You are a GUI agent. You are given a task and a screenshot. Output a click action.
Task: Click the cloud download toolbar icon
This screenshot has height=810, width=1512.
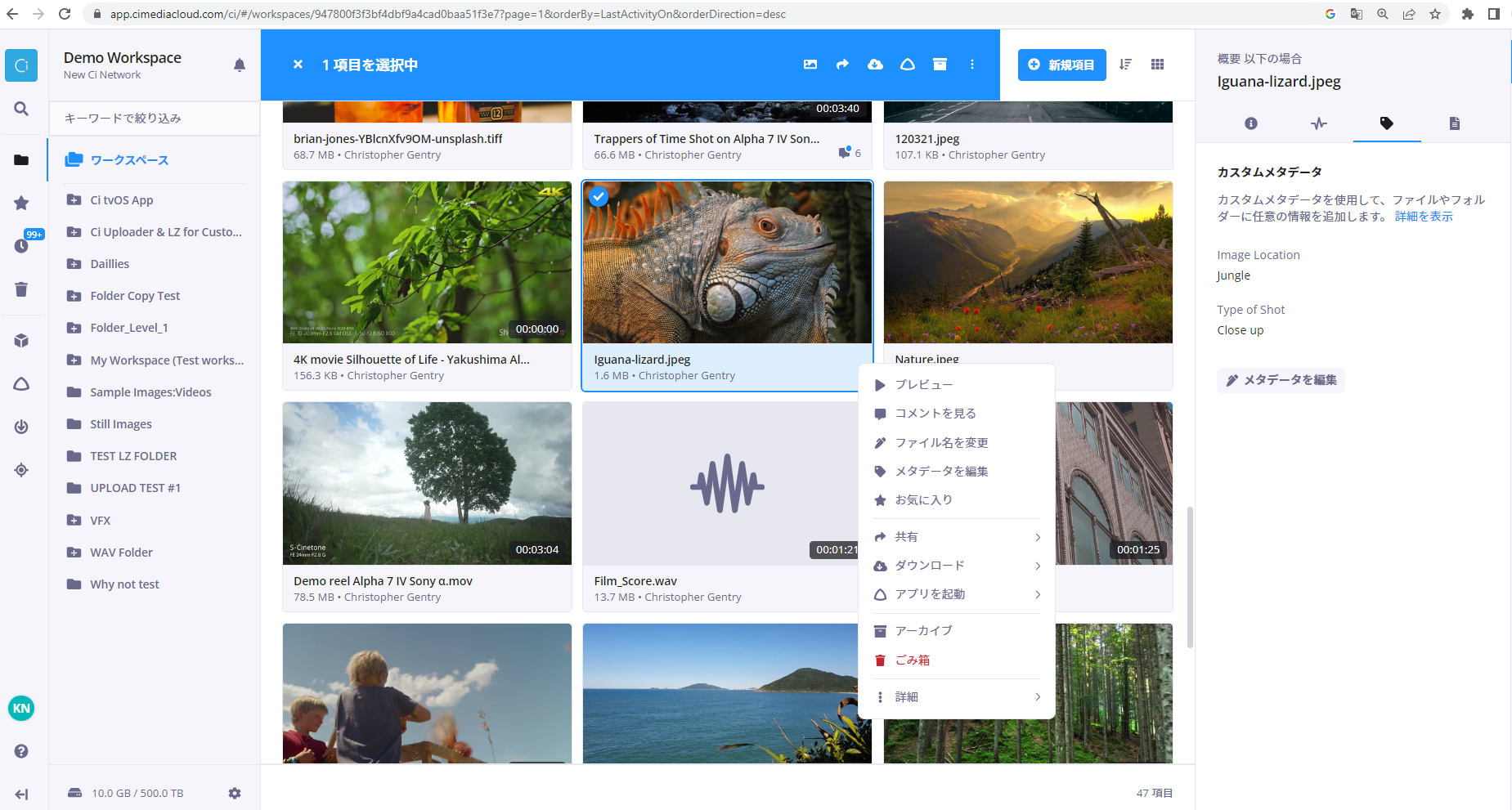(x=876, y=65)
